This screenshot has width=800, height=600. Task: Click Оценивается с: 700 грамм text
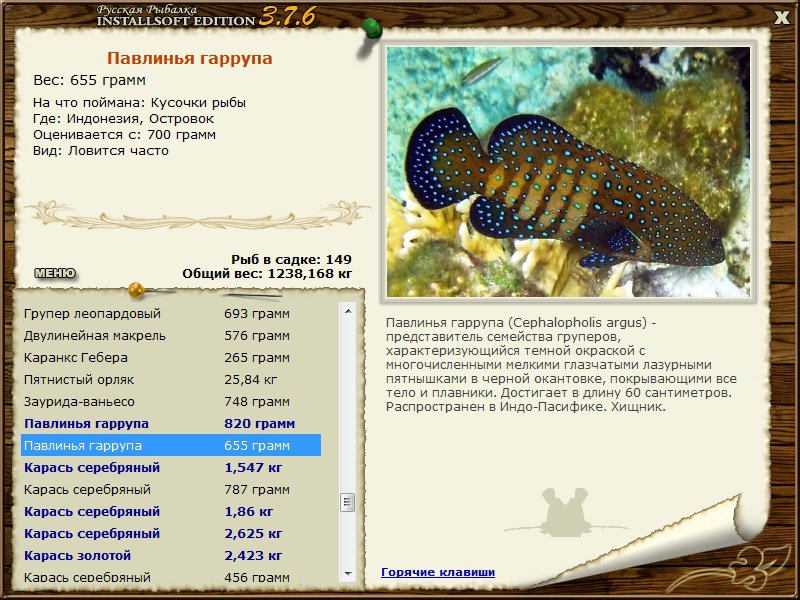124,135
